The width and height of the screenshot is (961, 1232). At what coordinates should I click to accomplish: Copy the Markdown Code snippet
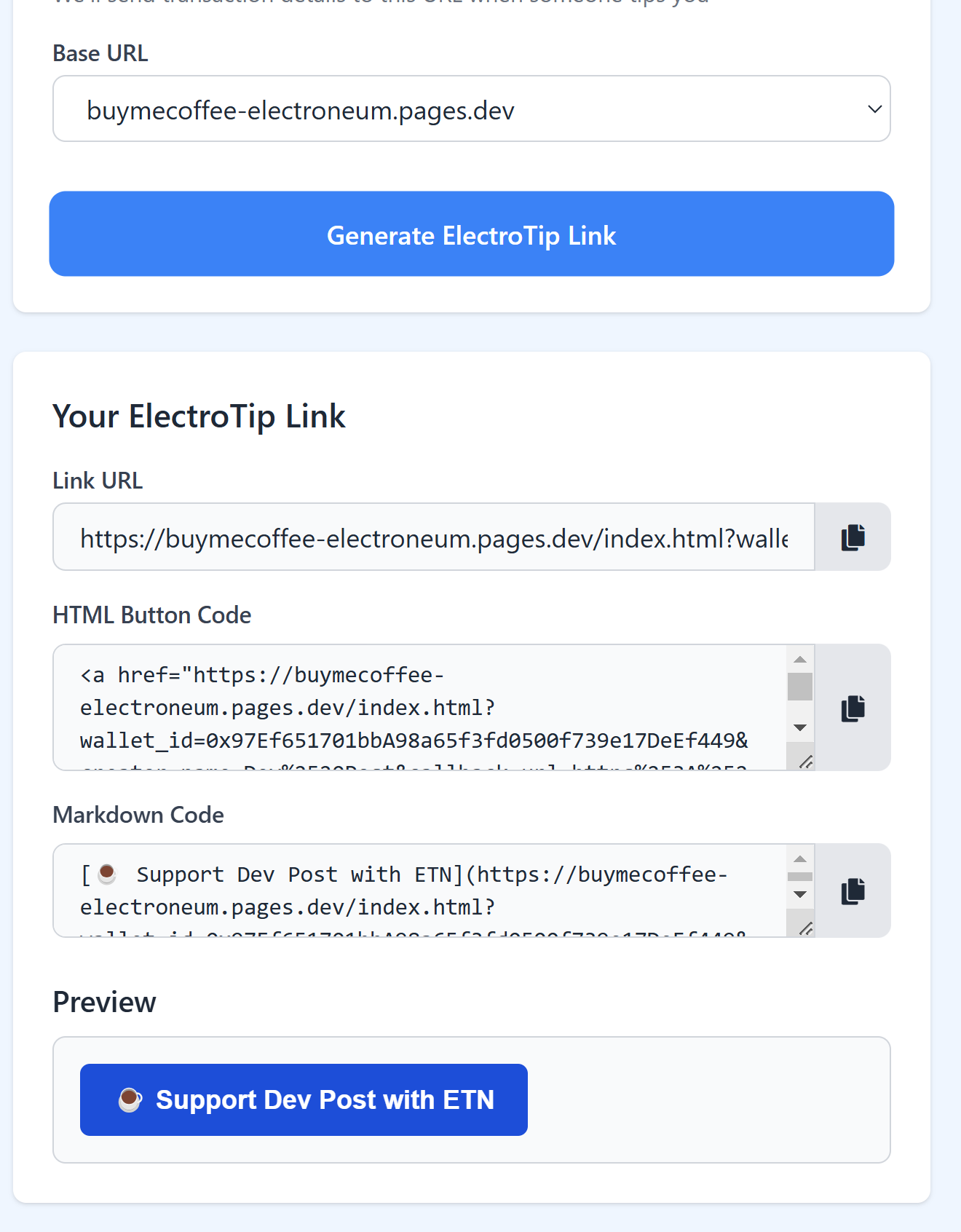pos(853,891)
